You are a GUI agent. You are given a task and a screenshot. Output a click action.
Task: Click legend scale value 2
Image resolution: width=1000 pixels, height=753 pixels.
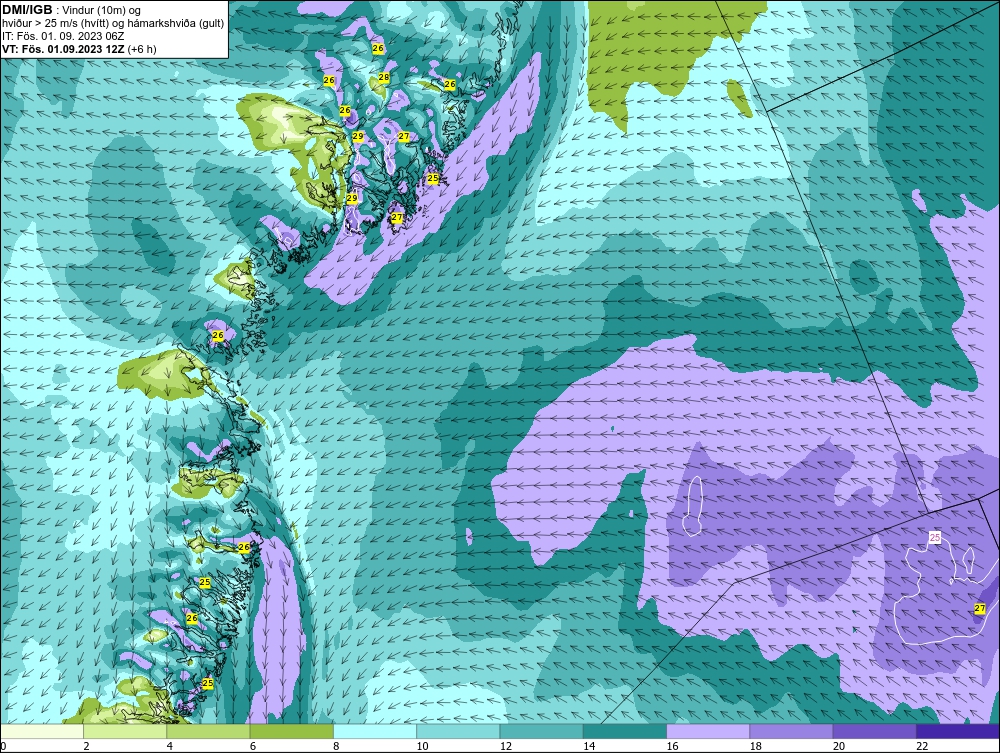tap(86, 747)
